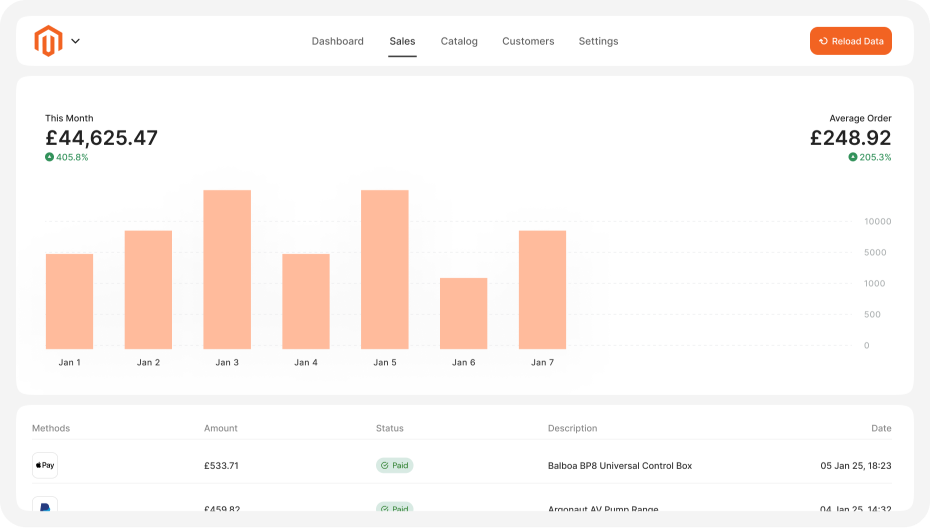
Task: Open the Dashboard tab
Action: (337, 41)
